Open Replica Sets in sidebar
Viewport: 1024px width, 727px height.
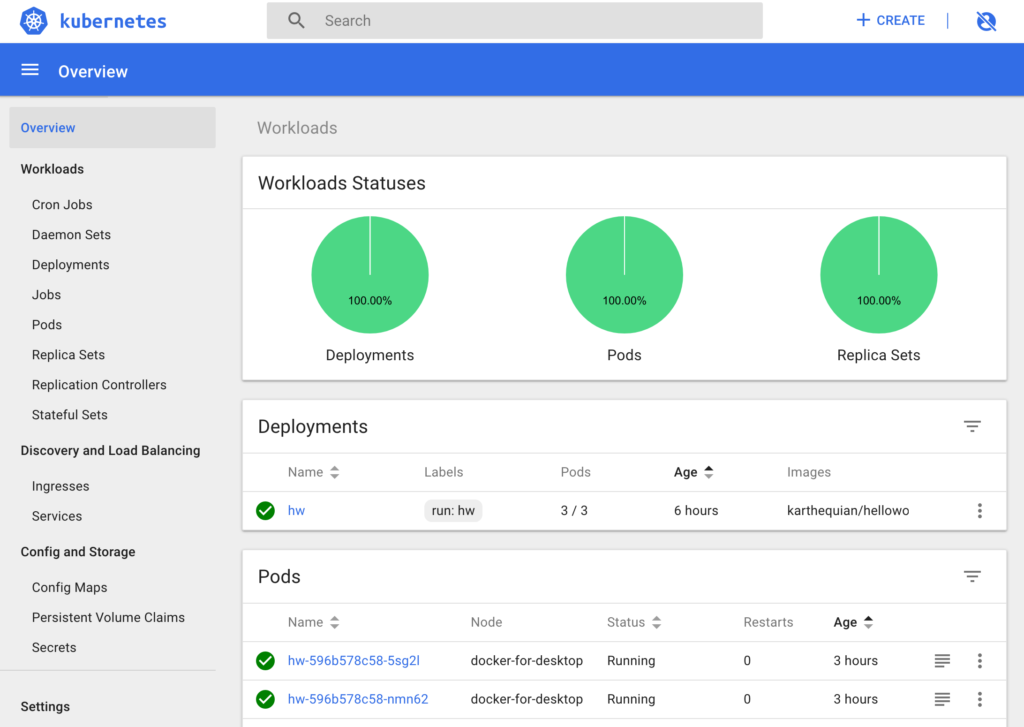(x=69, y=355)
